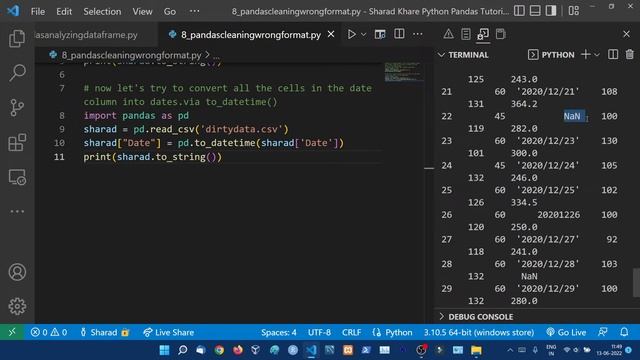Switch to the Terminal panel icon
Screen dimensions: 640x360
tap(483, 34)
